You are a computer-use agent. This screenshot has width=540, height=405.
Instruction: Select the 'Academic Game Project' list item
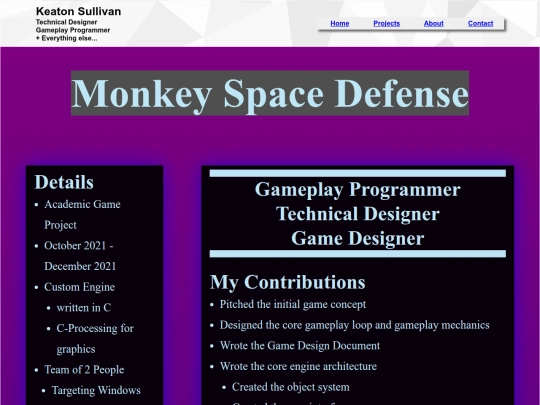(x=82, y=214)
